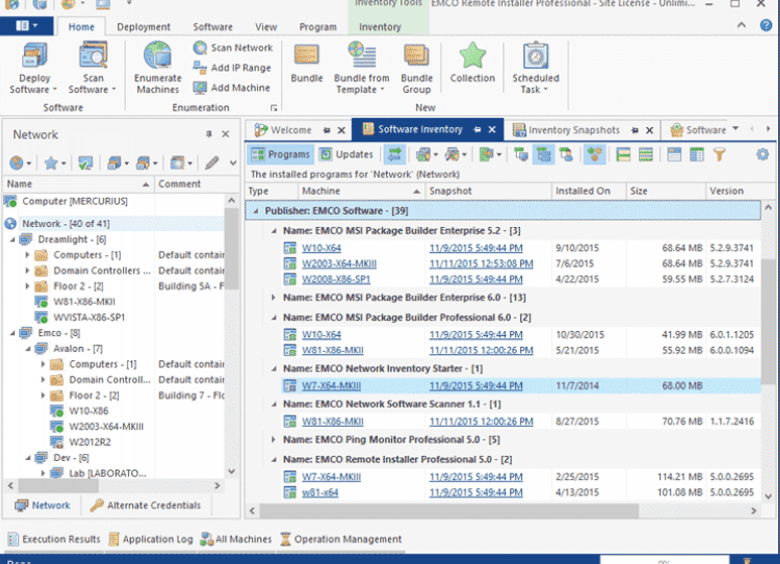Click the Network button at panel bottom

(x=42, y=505)
